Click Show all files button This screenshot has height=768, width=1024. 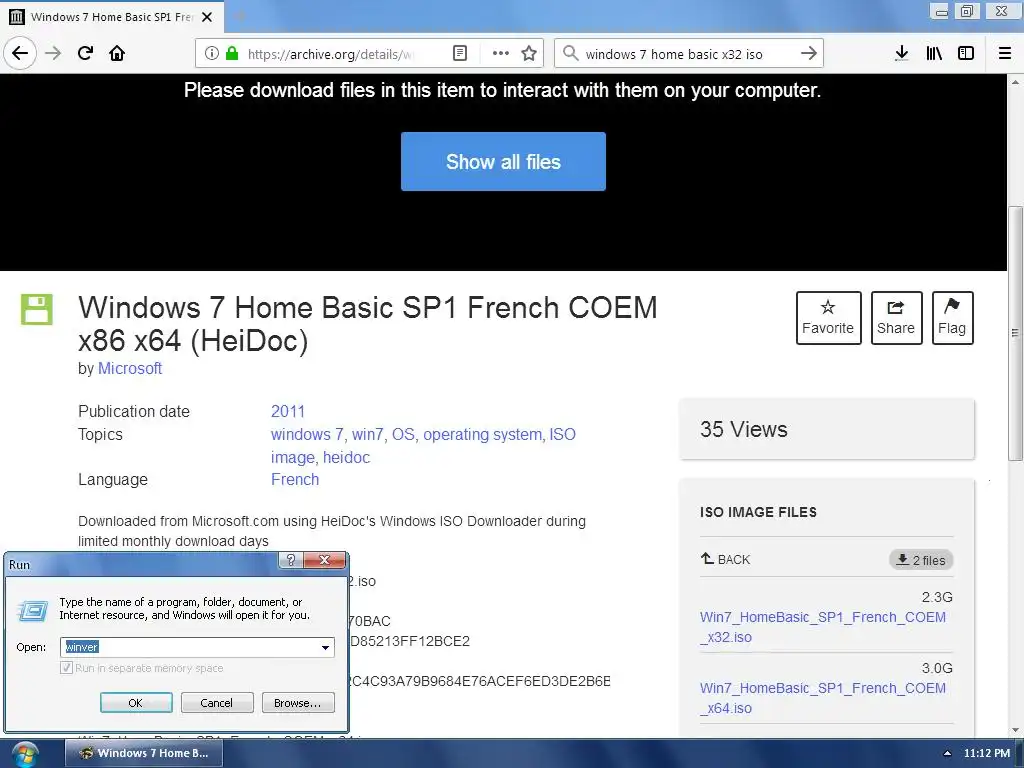coord(503,161)
